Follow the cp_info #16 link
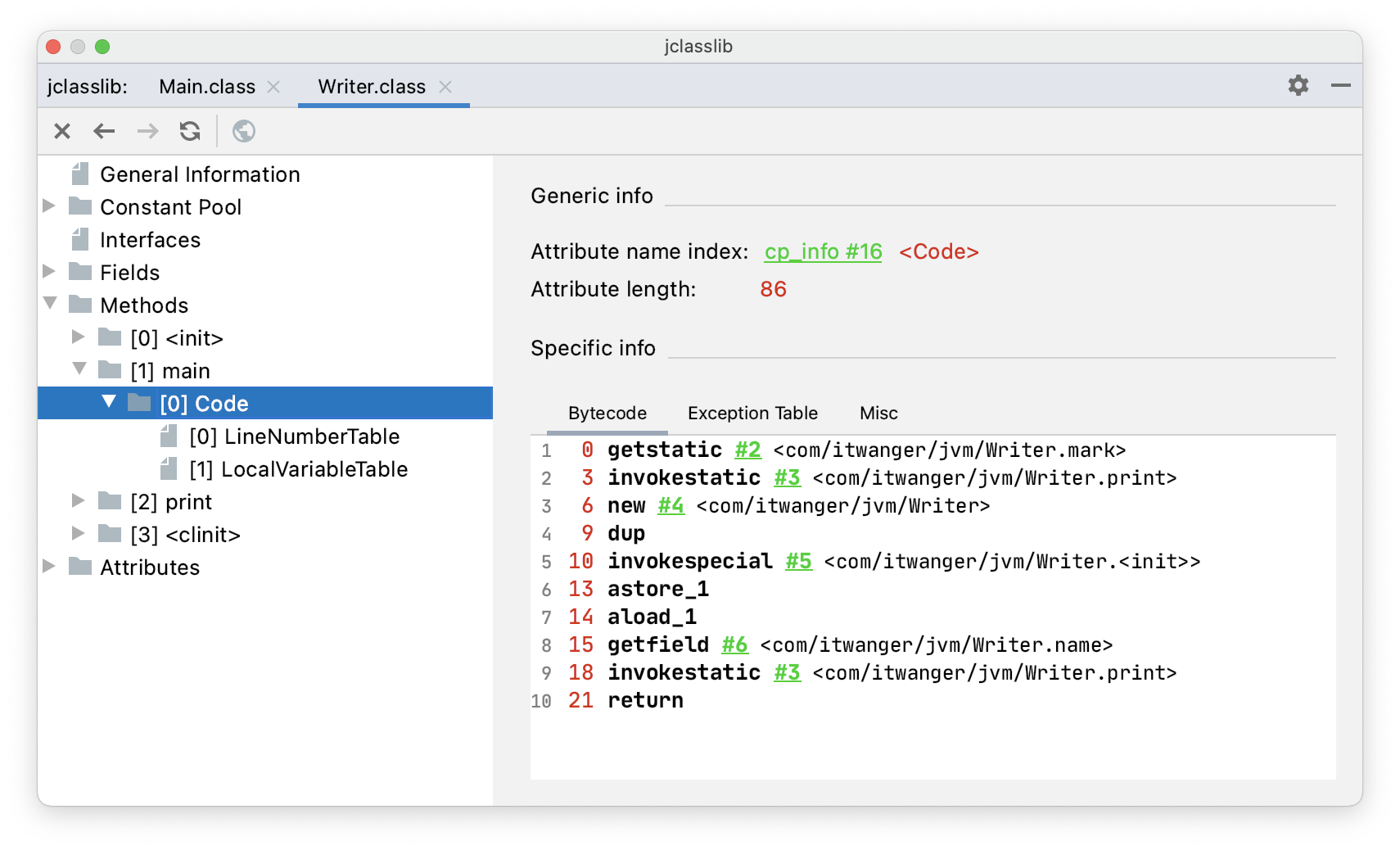 (x=823, y=251)
